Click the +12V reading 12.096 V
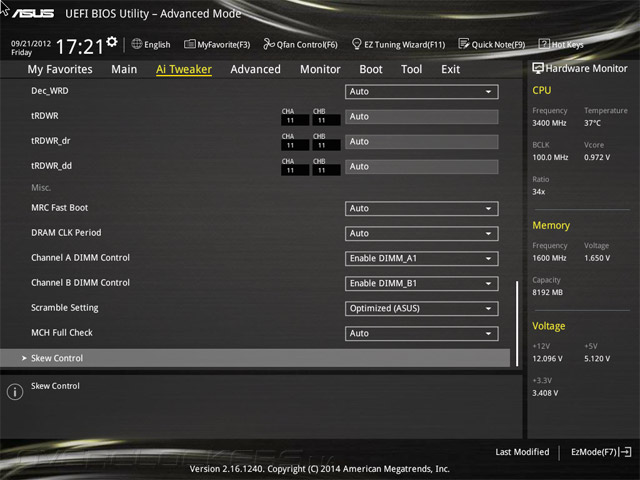The height and width of the screenshot is (480, 640). [547, 358]
